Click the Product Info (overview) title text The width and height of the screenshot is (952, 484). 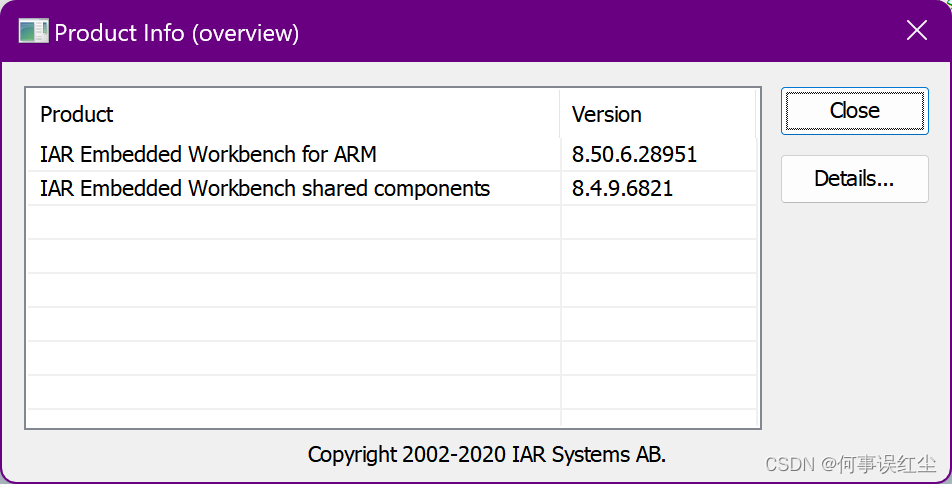coord(177,33)
